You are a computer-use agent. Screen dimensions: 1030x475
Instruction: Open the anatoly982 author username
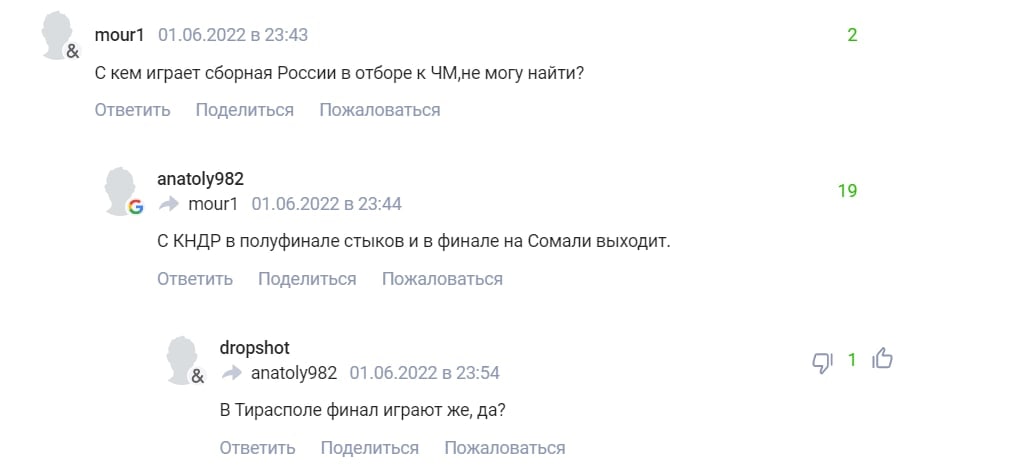[200, 179]
